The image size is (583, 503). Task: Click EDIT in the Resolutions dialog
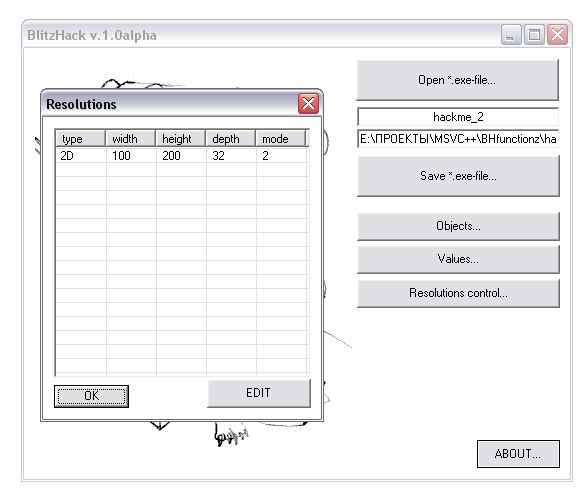[259, 393]
